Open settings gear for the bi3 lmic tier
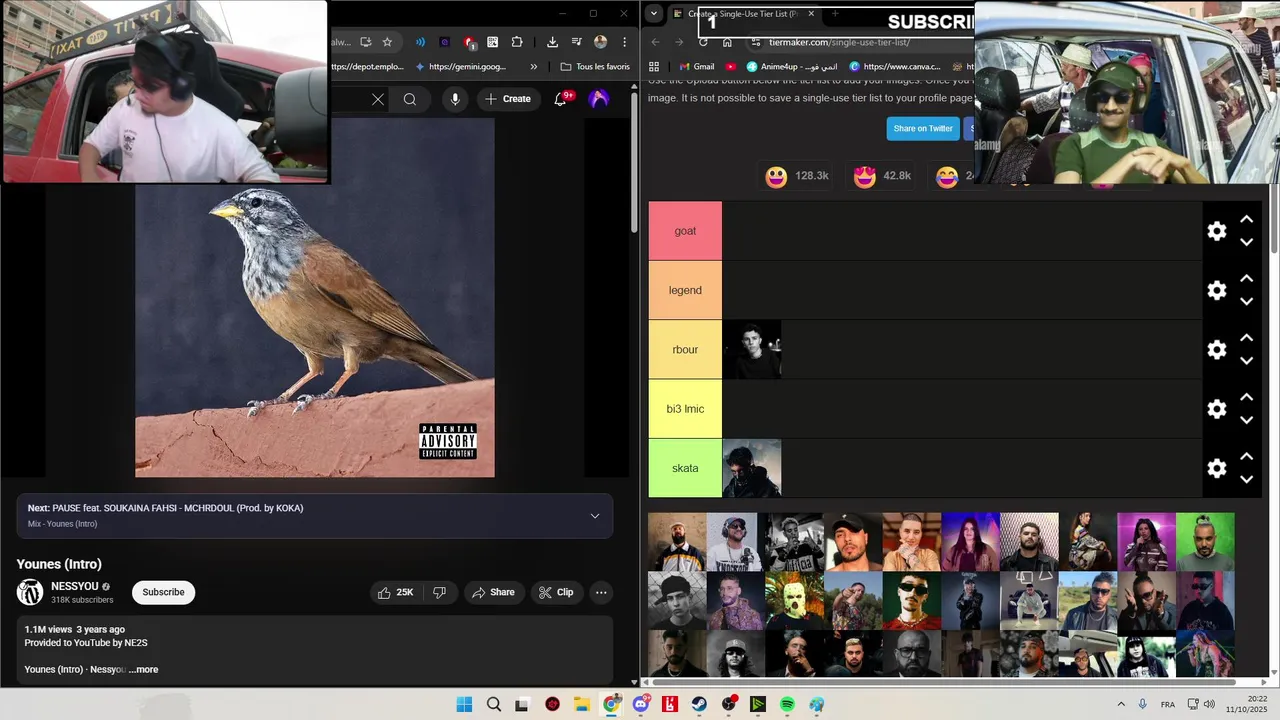The height and width of the screenshot is (720, 1280). click(1217, 409)
